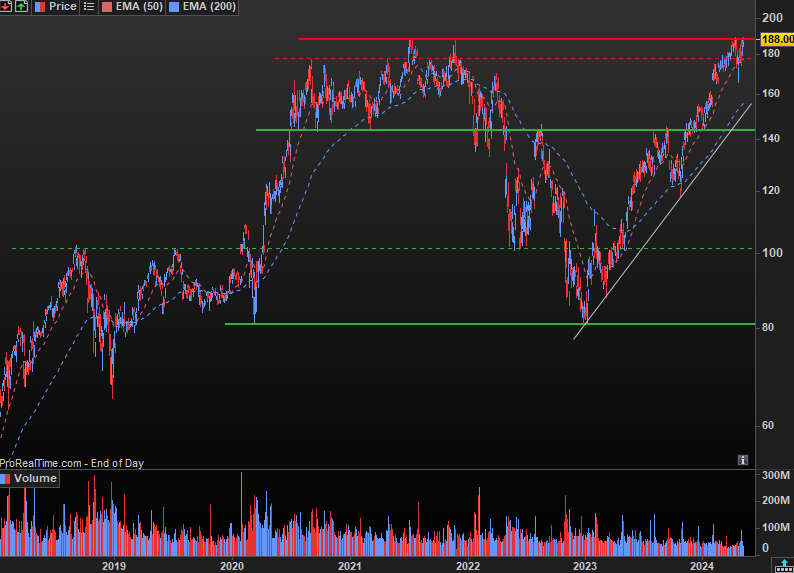794x573 pixels.
Task: Click the red down-arrow document icon
Action: point(5,7)
